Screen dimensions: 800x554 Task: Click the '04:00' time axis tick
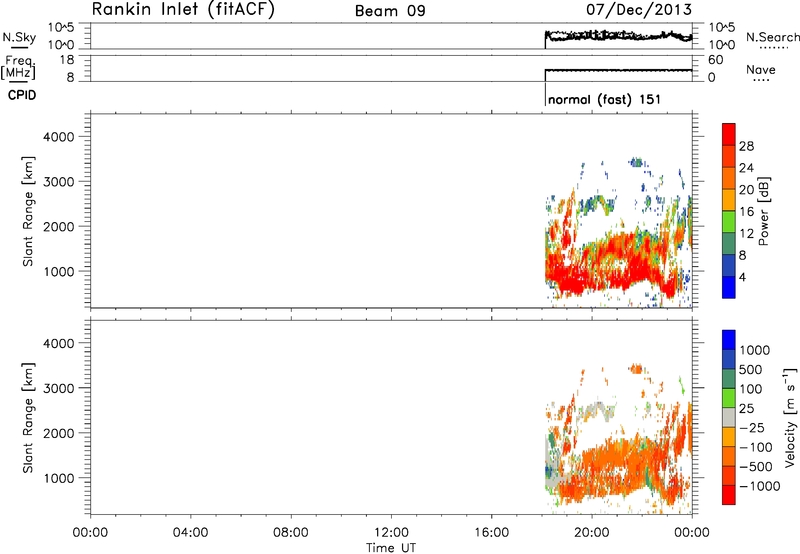(x=190, y=533)
